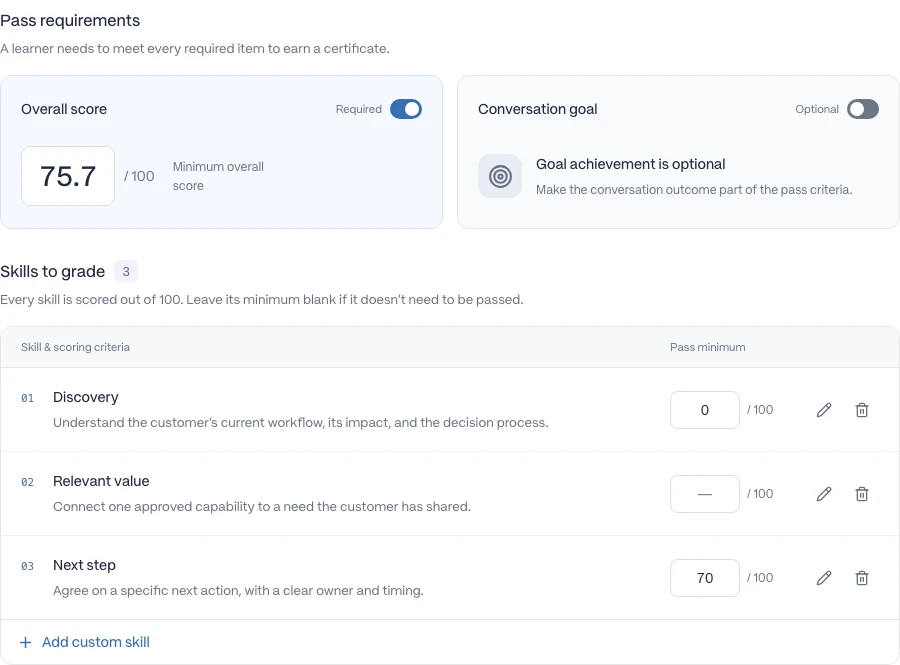Edit the Discovery skill with pencil icon
Viewport: 900px width, 665px height.
pyautogui.click(x=824, y=410)
